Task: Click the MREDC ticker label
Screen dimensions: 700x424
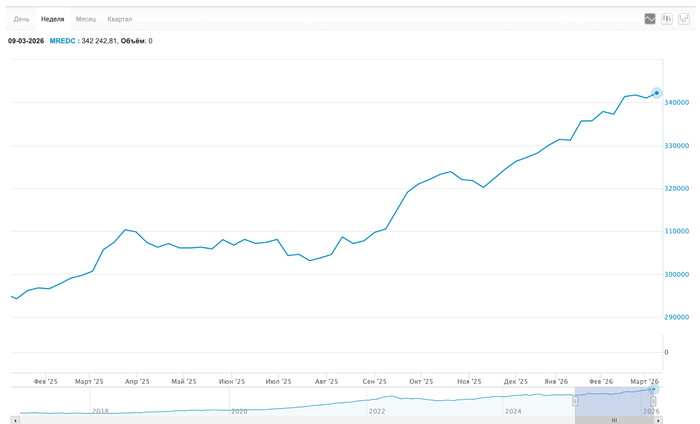Action: click(x=62, y=41)
